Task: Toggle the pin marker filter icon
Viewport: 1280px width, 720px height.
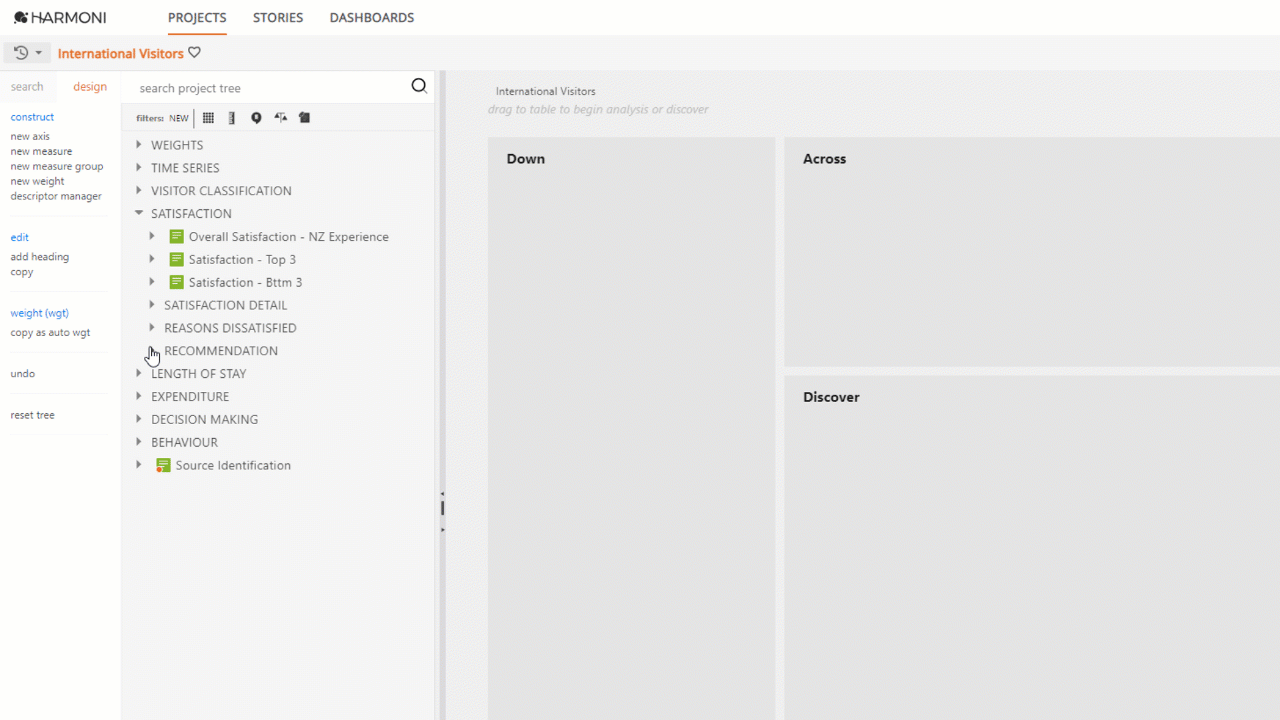Action: coord(256,118)
